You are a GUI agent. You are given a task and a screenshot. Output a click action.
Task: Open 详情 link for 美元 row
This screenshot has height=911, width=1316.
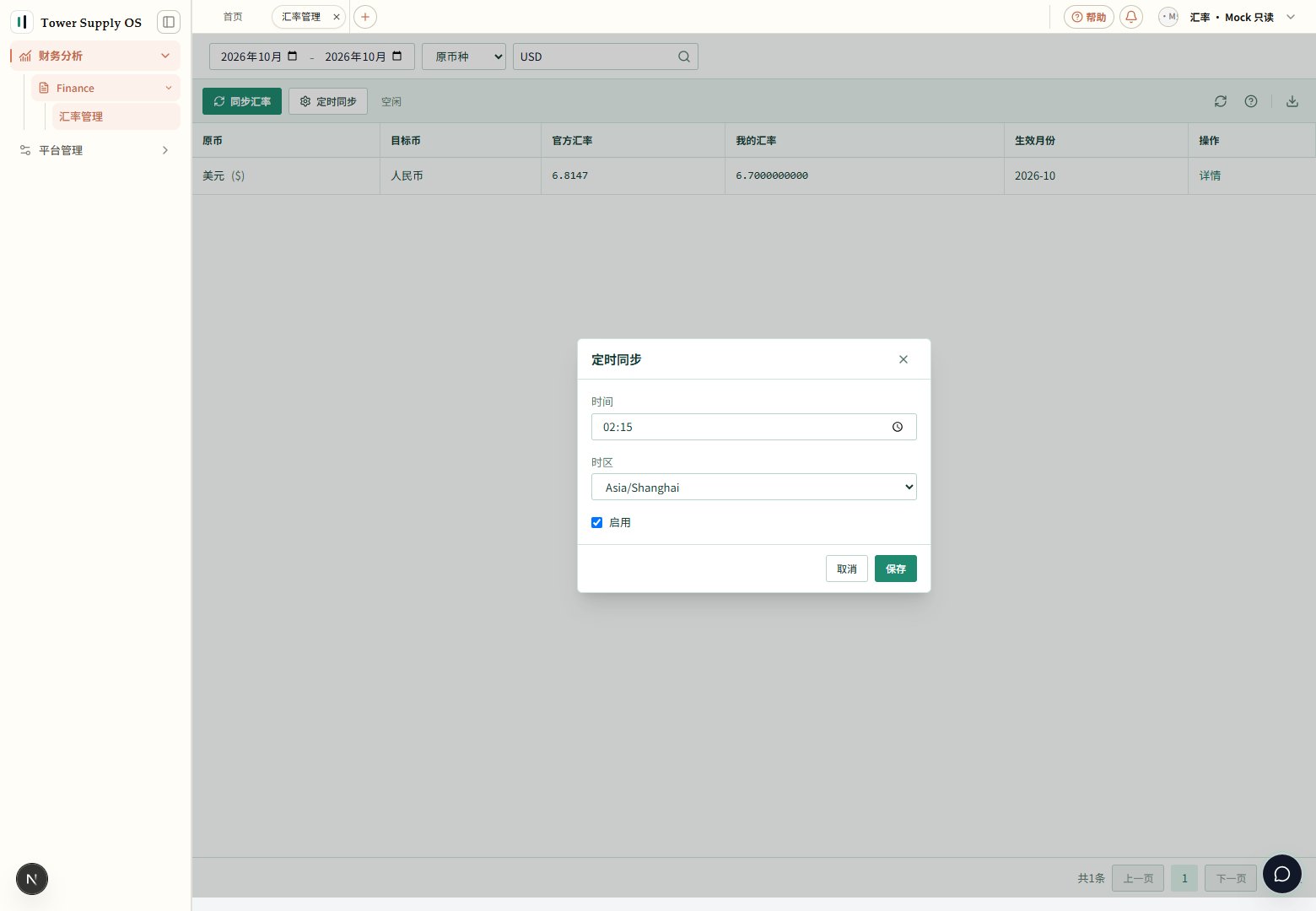tap(1210, 175)
